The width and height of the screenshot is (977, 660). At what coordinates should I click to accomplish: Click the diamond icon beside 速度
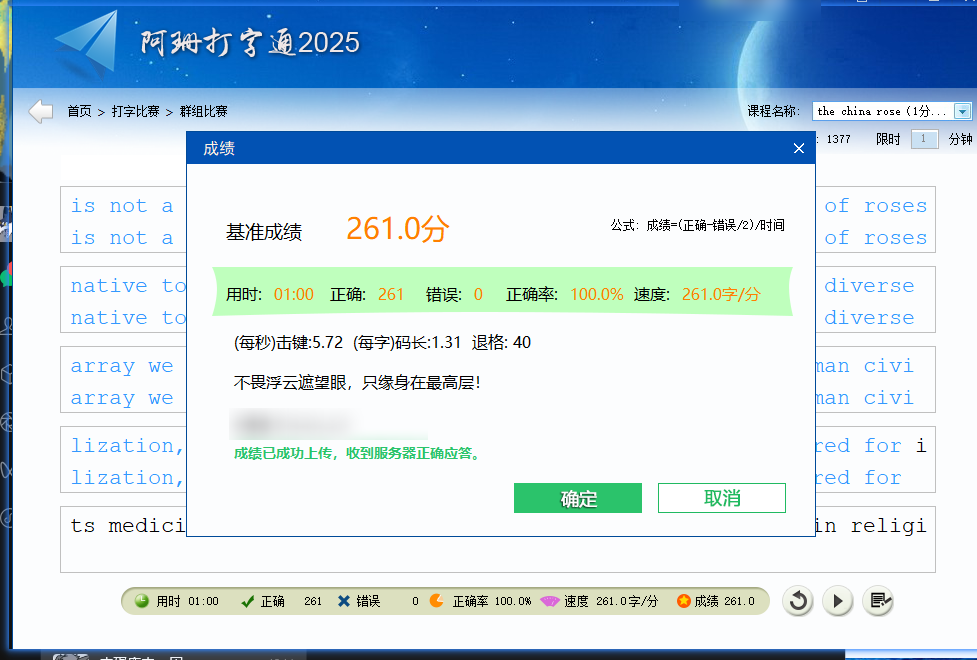pos(551,601)
